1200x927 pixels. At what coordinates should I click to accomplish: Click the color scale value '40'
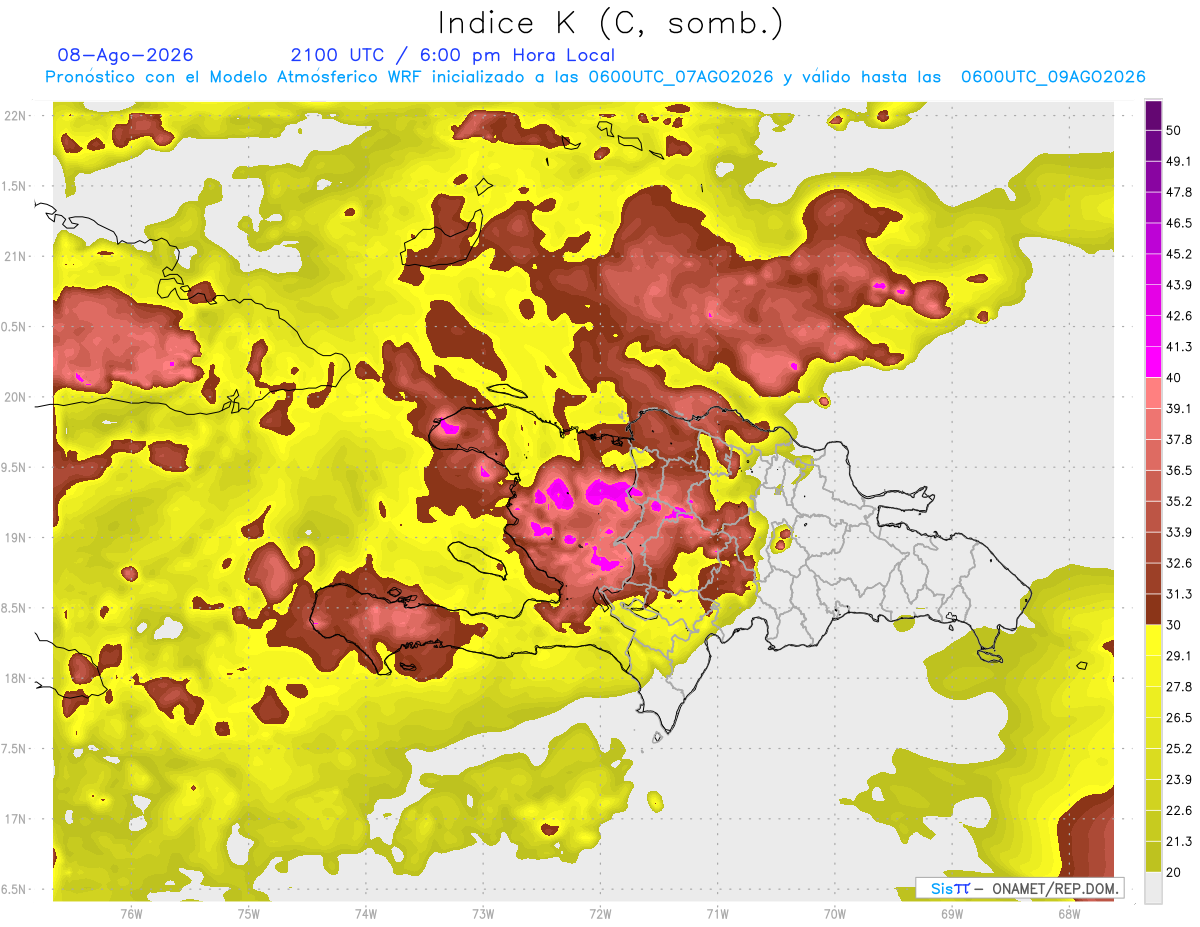[1175, 377]
